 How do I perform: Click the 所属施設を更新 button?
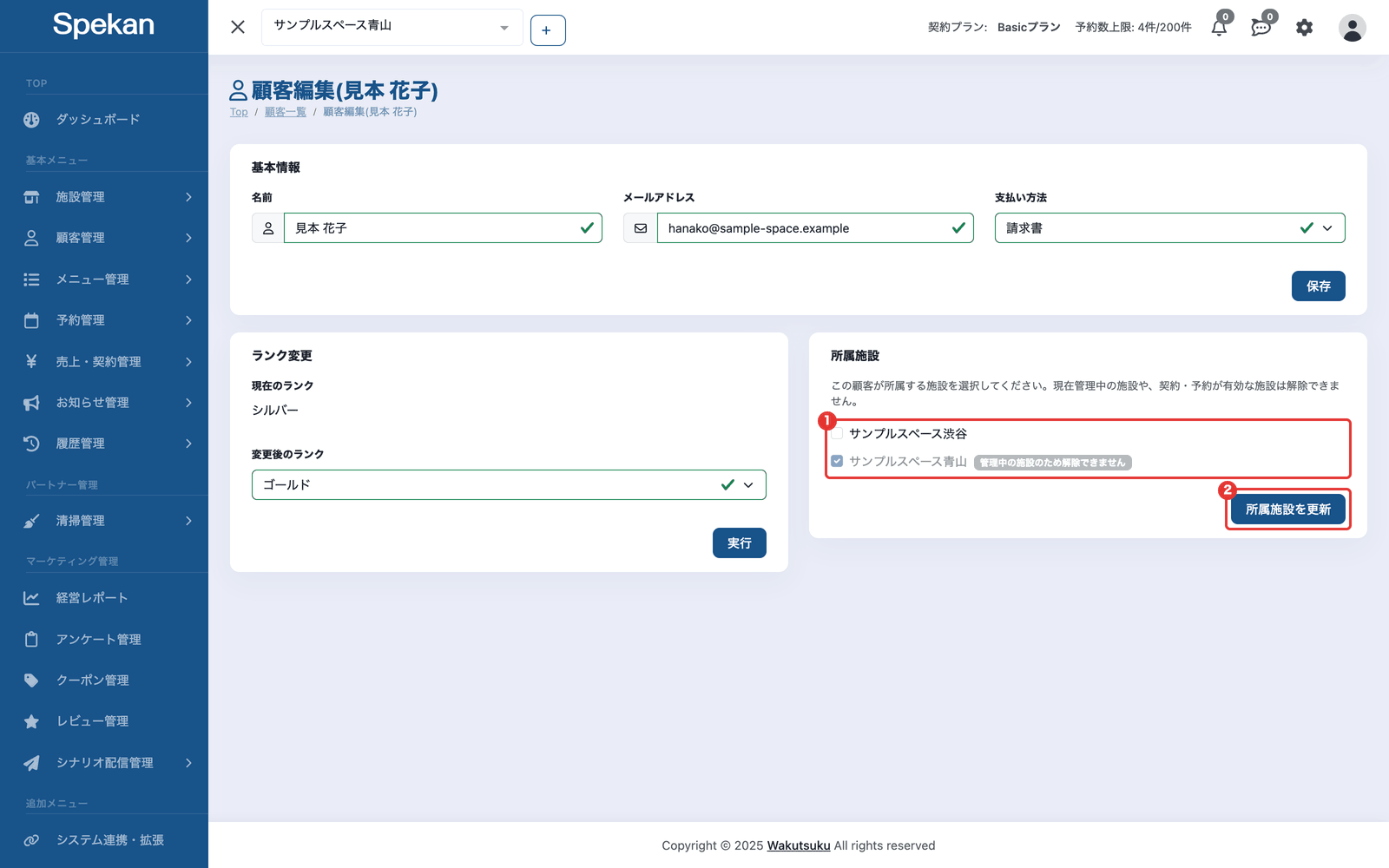click(1287, 510)
